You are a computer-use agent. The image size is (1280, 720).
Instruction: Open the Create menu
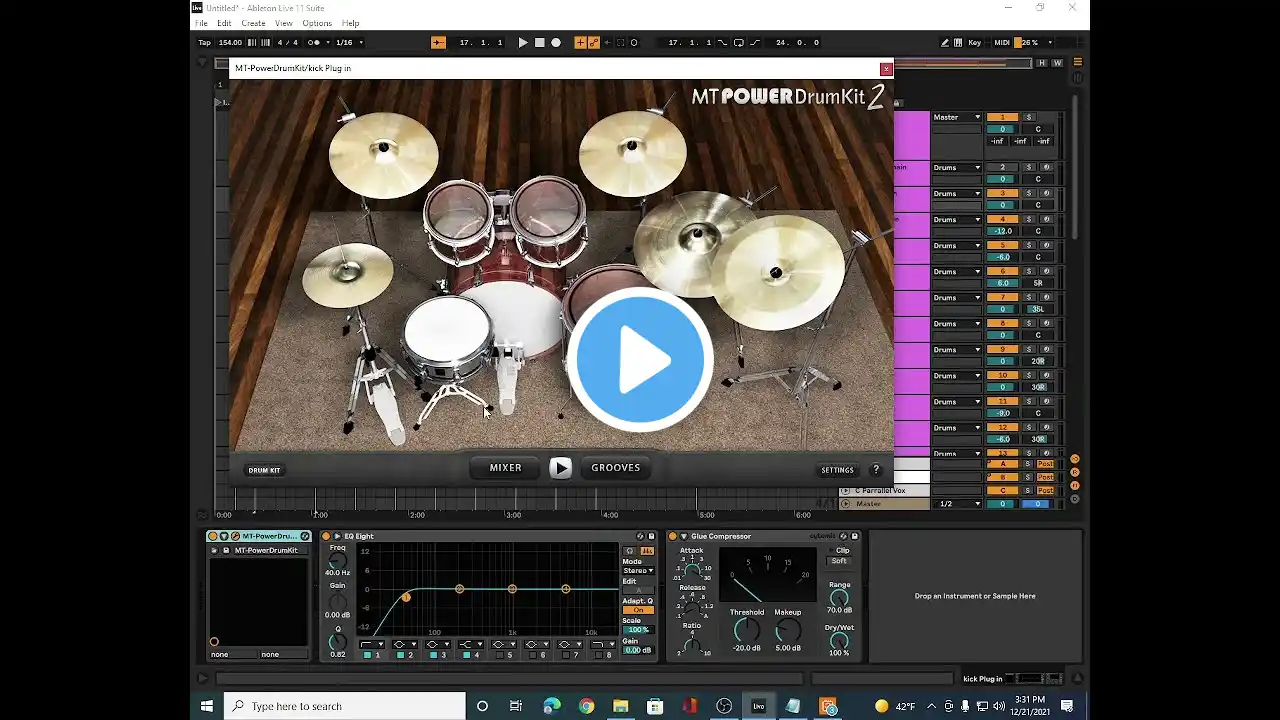253,23
